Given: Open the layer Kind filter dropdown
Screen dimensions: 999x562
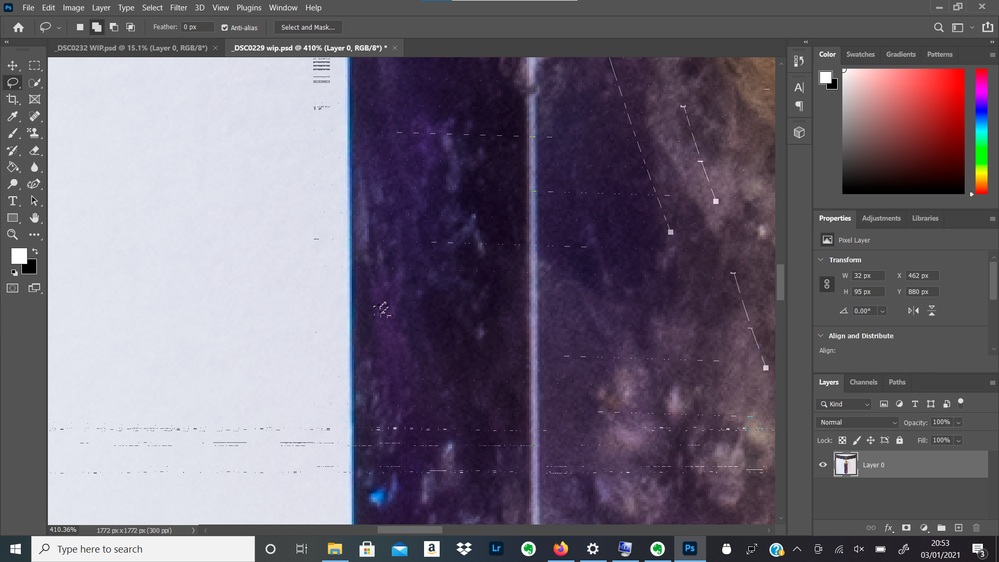Looking at the screenshot, I should click(844, 404).
